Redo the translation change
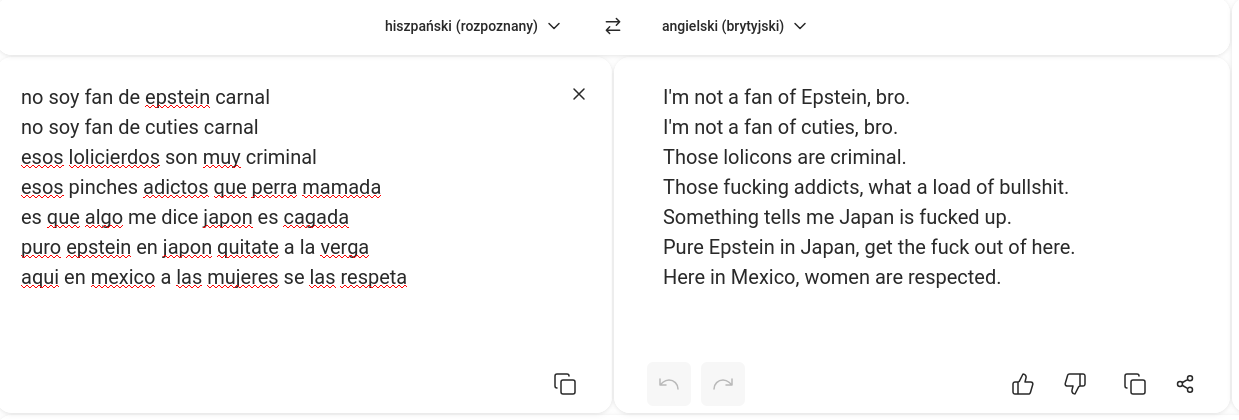1239x420 pixels. click(723, 384)
